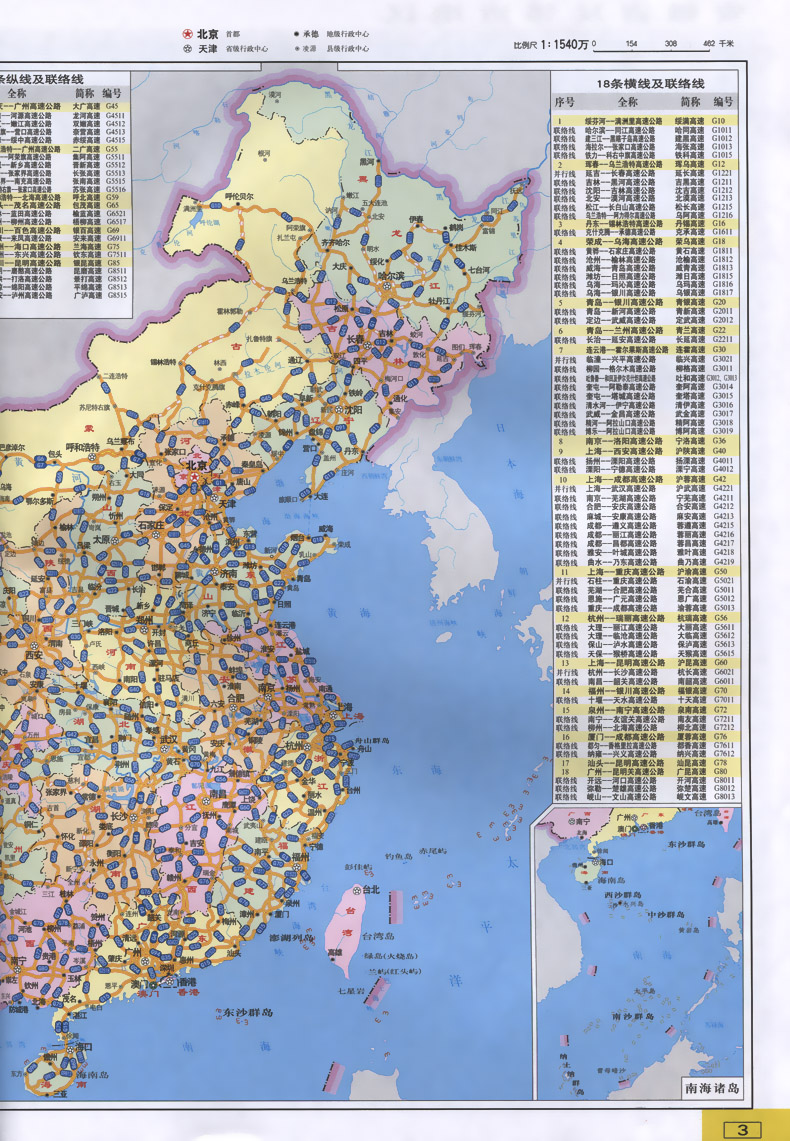
Task: Click the legend text 县级行政中心
Action: 347,49
